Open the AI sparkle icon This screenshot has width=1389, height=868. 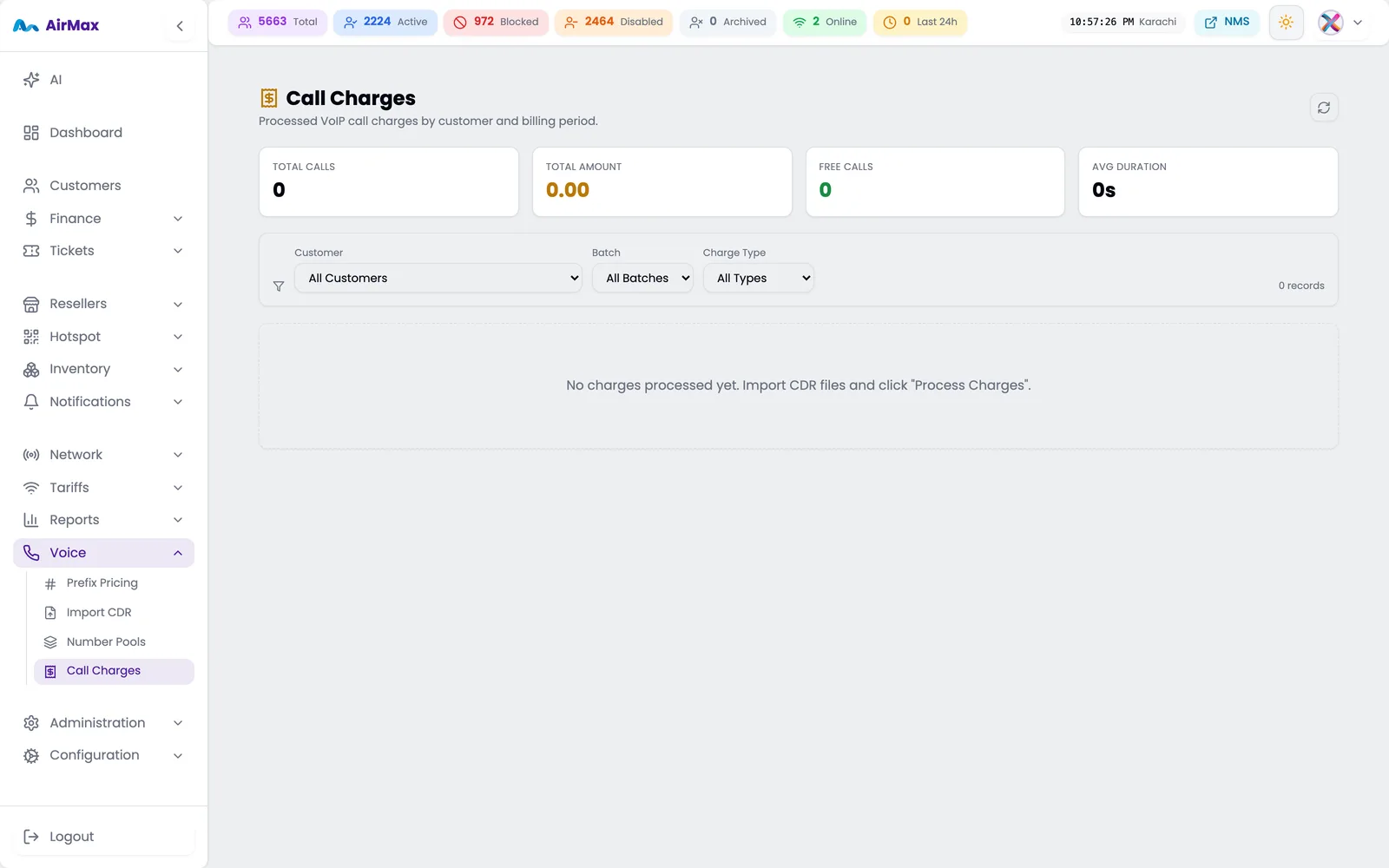pos(31,80)
